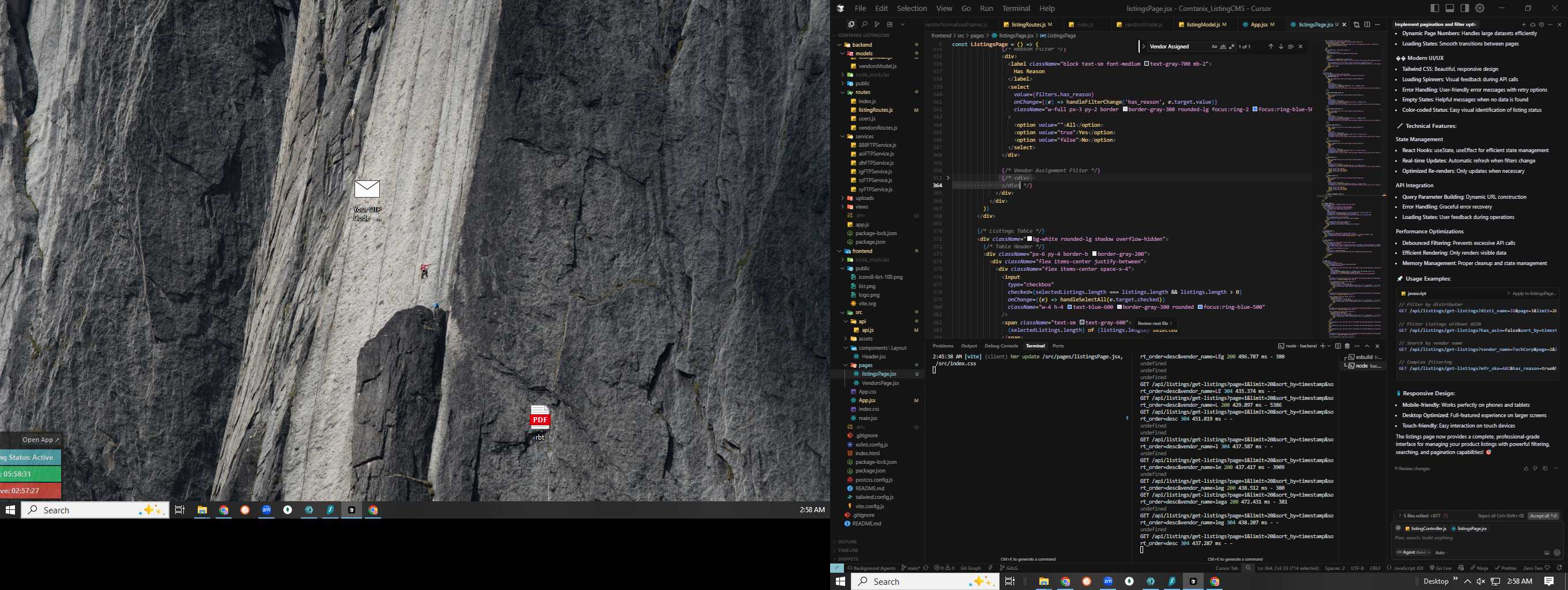The image size is (1568, 590).
Task: Click the new terminal plus icon
Action: [x=1322, y=346]
